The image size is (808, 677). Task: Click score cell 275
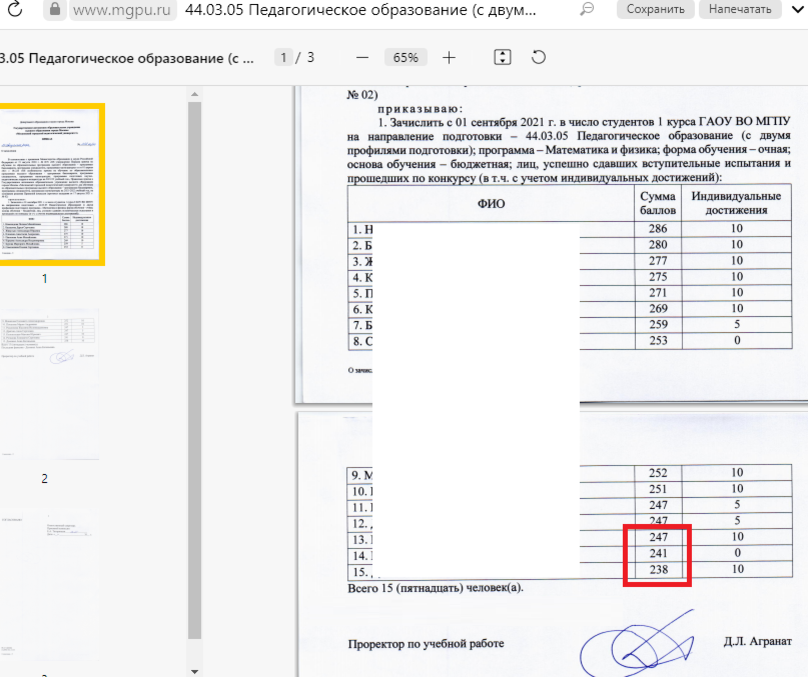point(658,277)
